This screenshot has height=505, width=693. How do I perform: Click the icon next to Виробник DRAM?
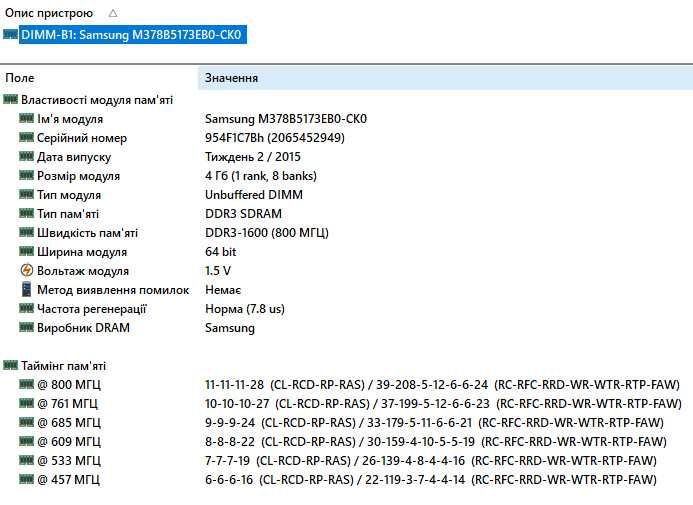pyautogui.click(x=27, y=327)
